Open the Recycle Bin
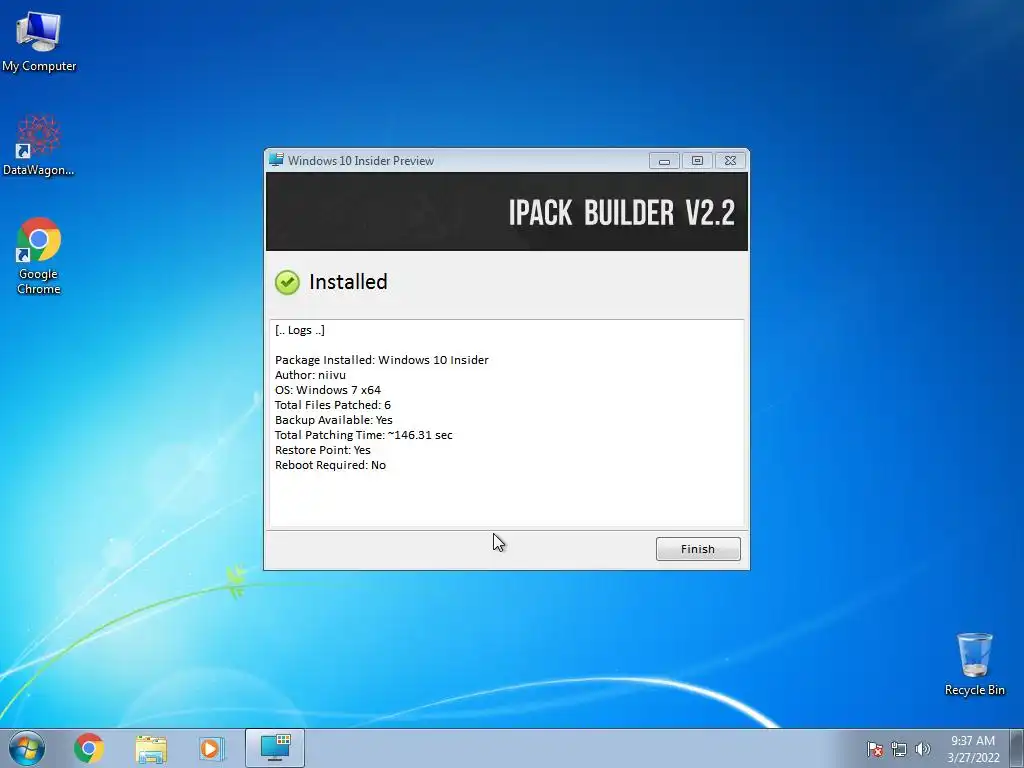 point(974,664)
